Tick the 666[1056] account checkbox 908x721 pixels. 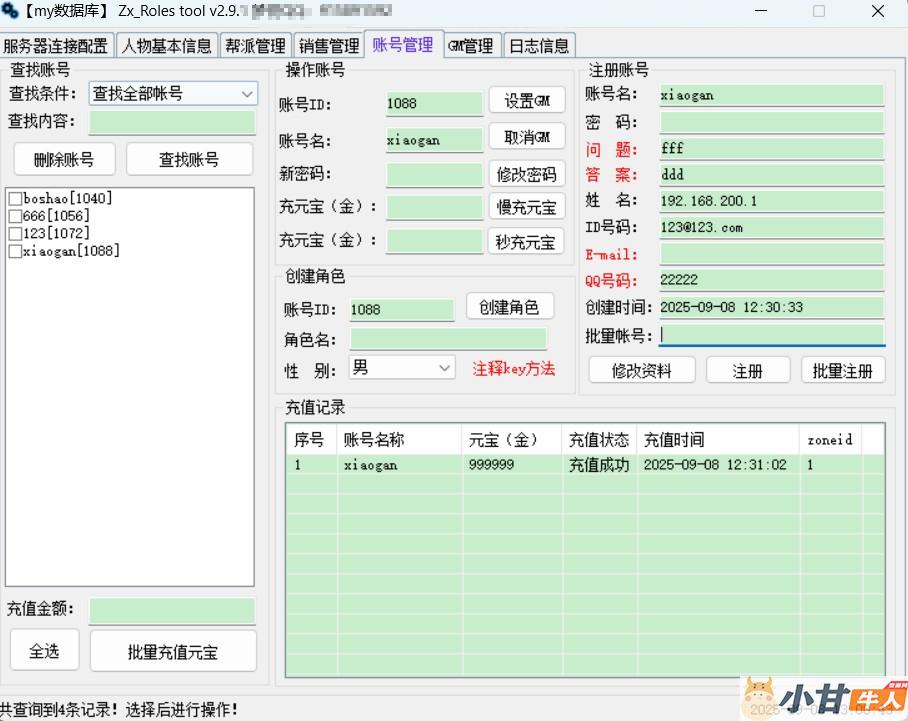point(15,216)
